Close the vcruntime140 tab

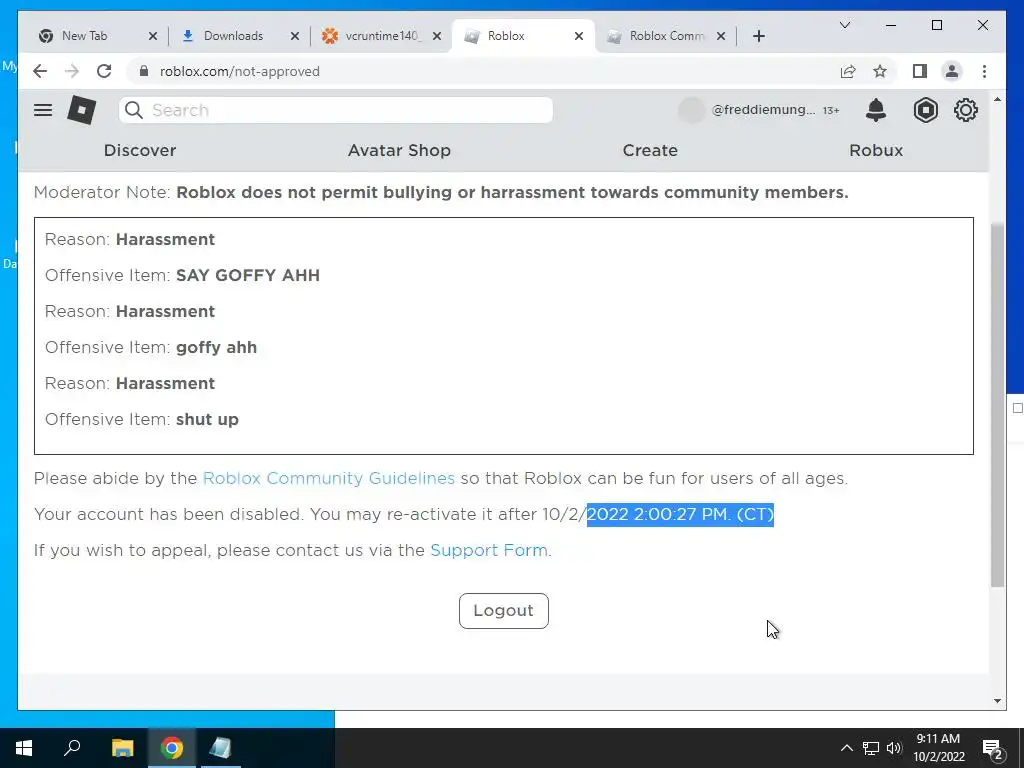[x=437, y=36]
